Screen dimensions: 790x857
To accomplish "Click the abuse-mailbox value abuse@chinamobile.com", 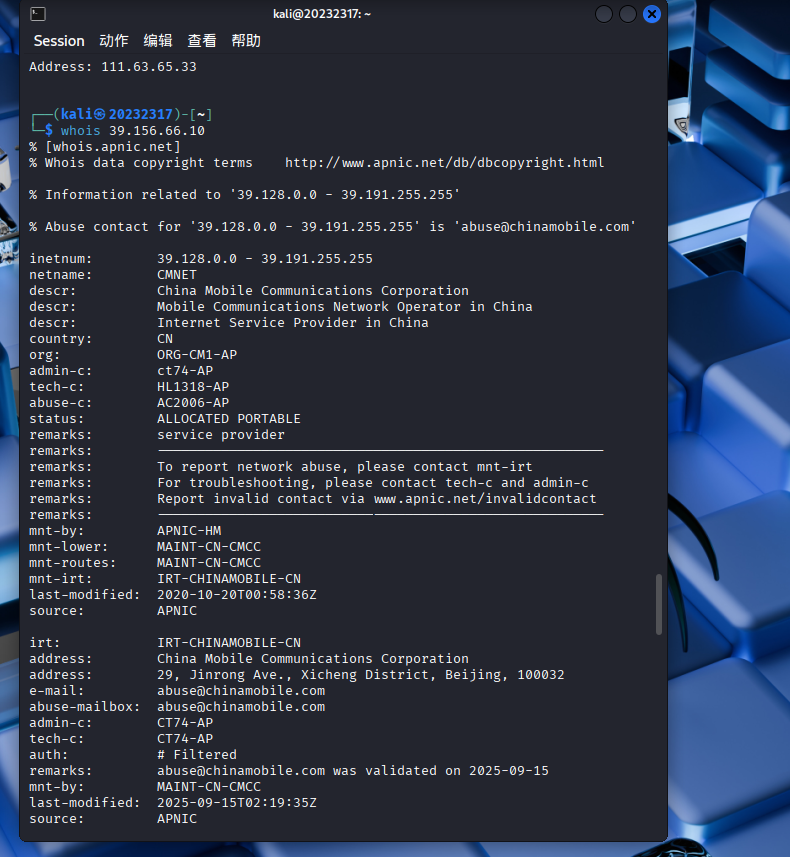I will click(241, 707).
